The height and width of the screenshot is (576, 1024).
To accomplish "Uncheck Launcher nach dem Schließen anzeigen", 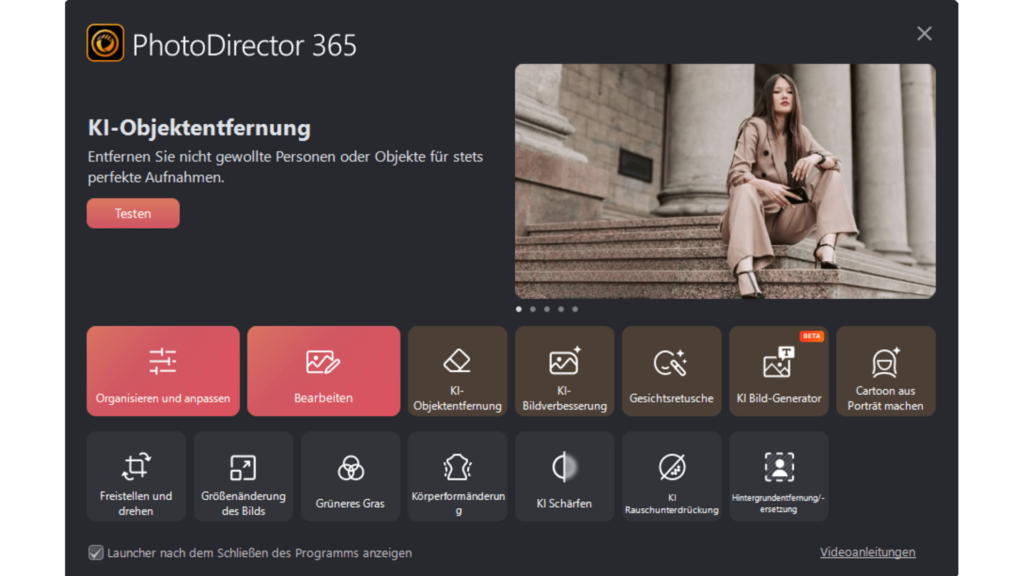I will [96, 553].
